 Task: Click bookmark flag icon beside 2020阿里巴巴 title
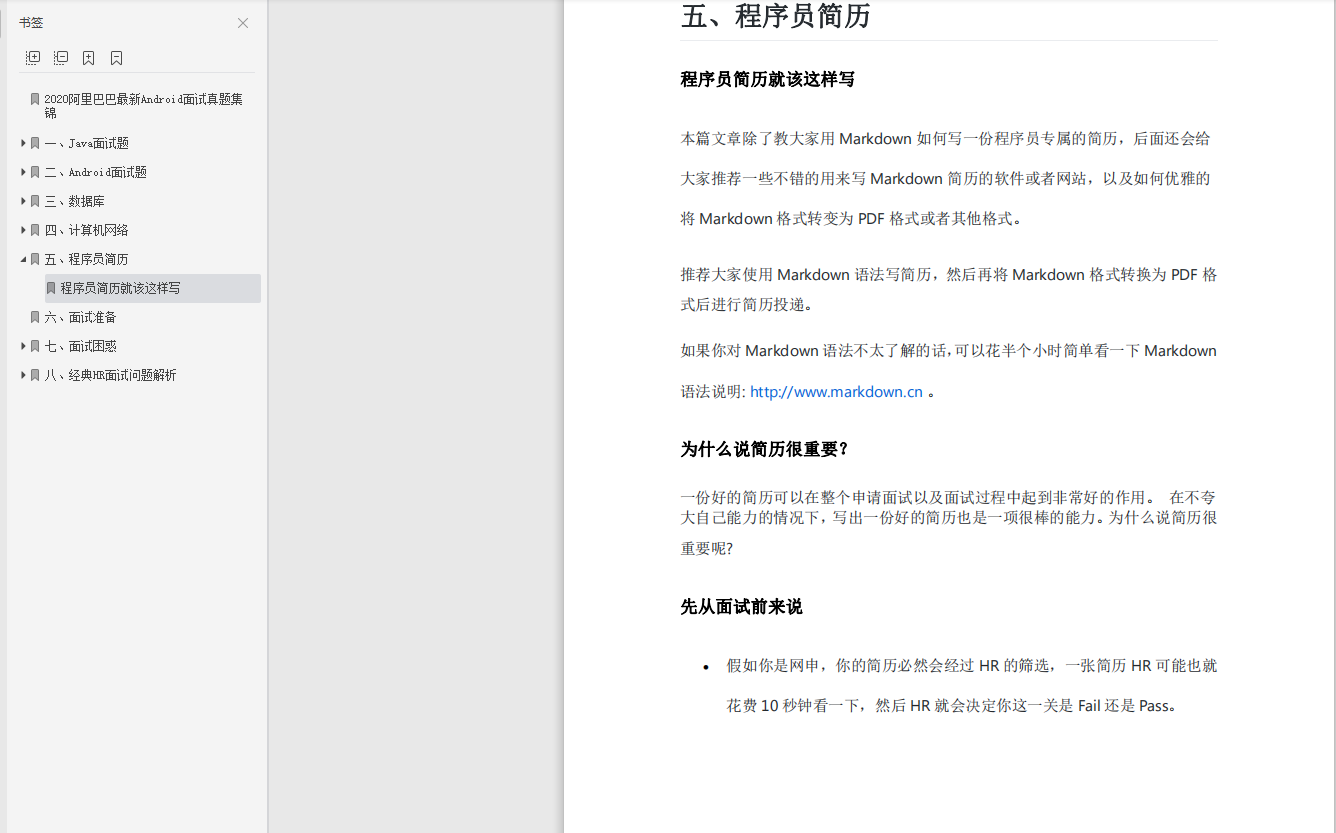[x=35, y=99]
